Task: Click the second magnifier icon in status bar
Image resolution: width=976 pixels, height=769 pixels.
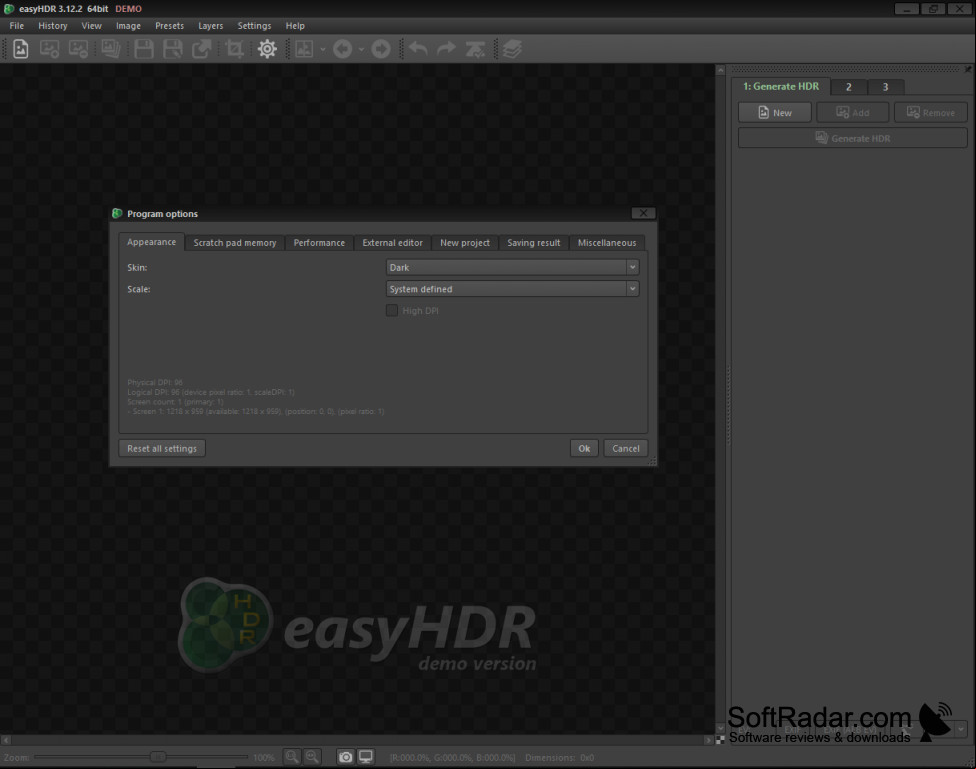Action: pos(312,757)
